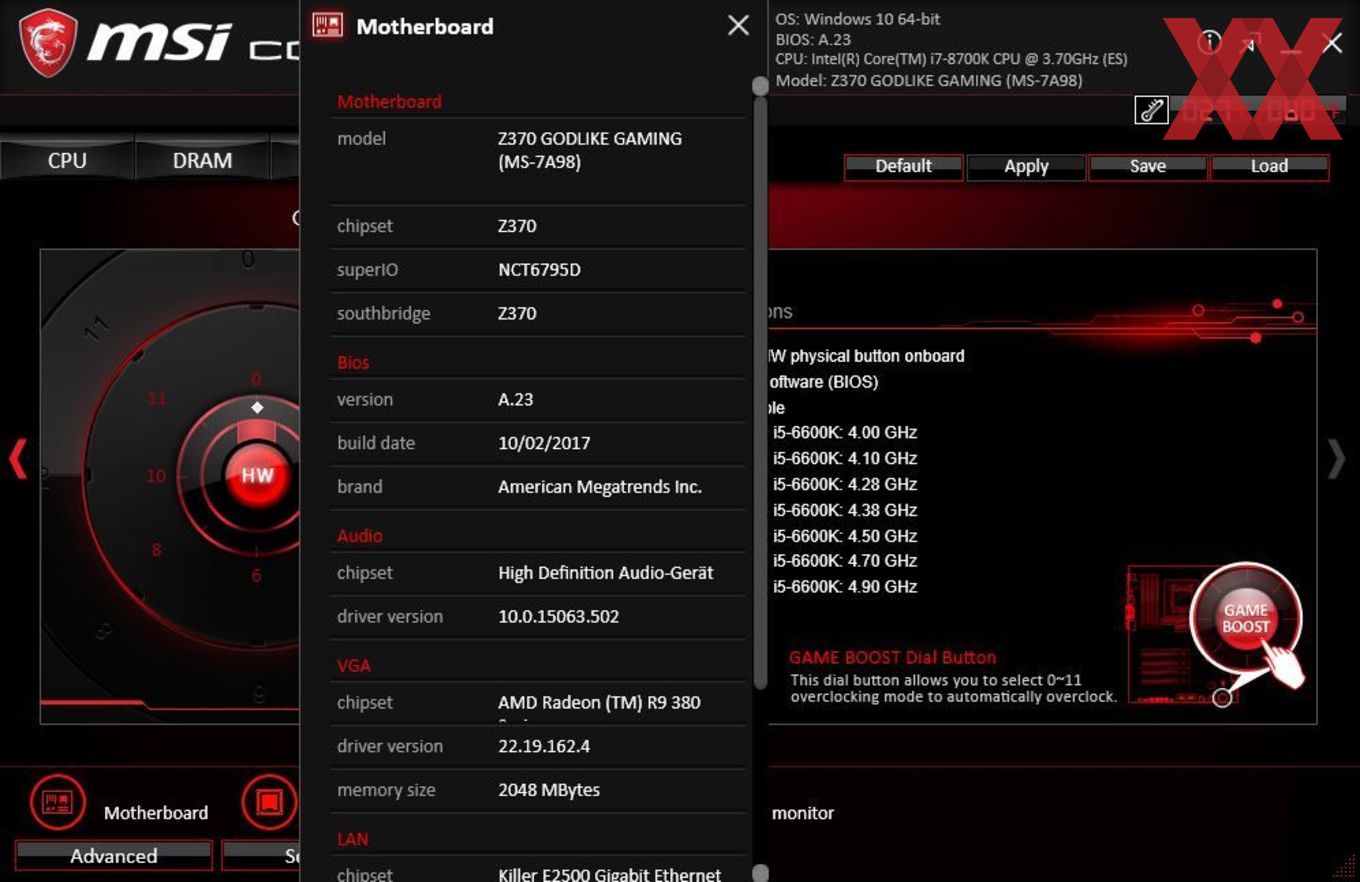The width and height of the screenshot is (1360, 882).
Task: Click the round Motherboard icon in the bottom bar
Action: point(57,802)
